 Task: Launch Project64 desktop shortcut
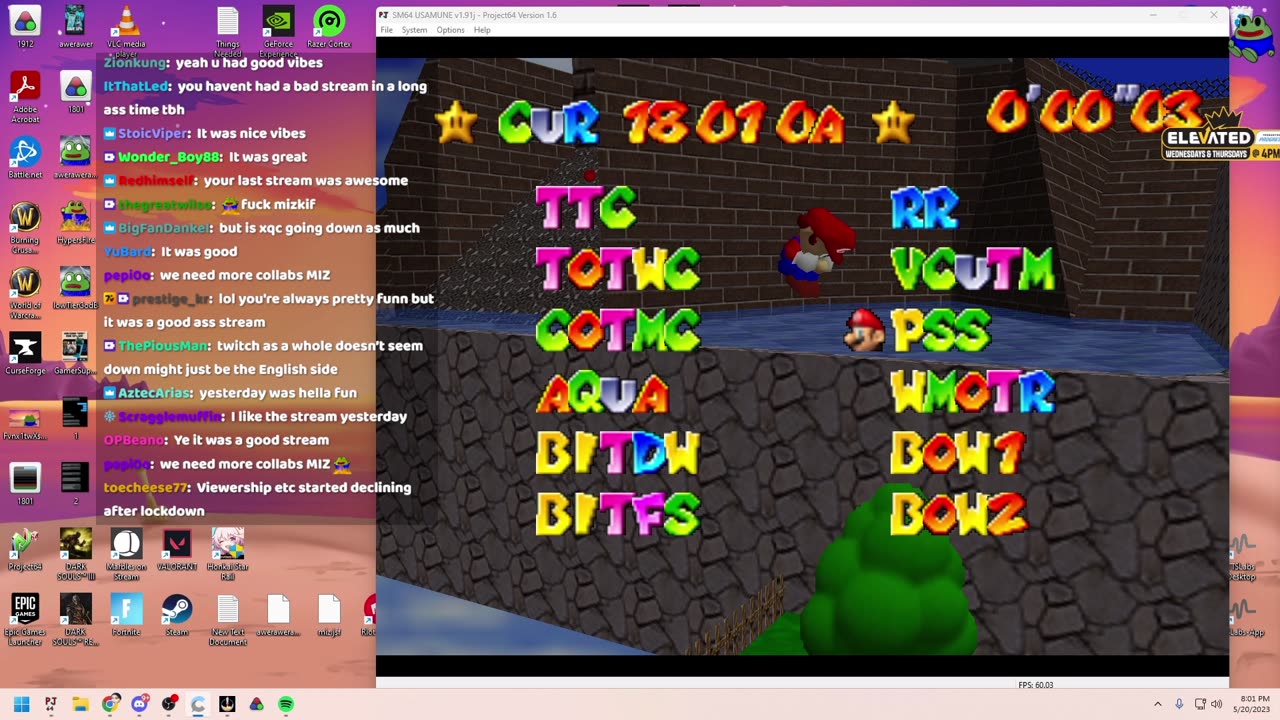[x=25, y=549]
